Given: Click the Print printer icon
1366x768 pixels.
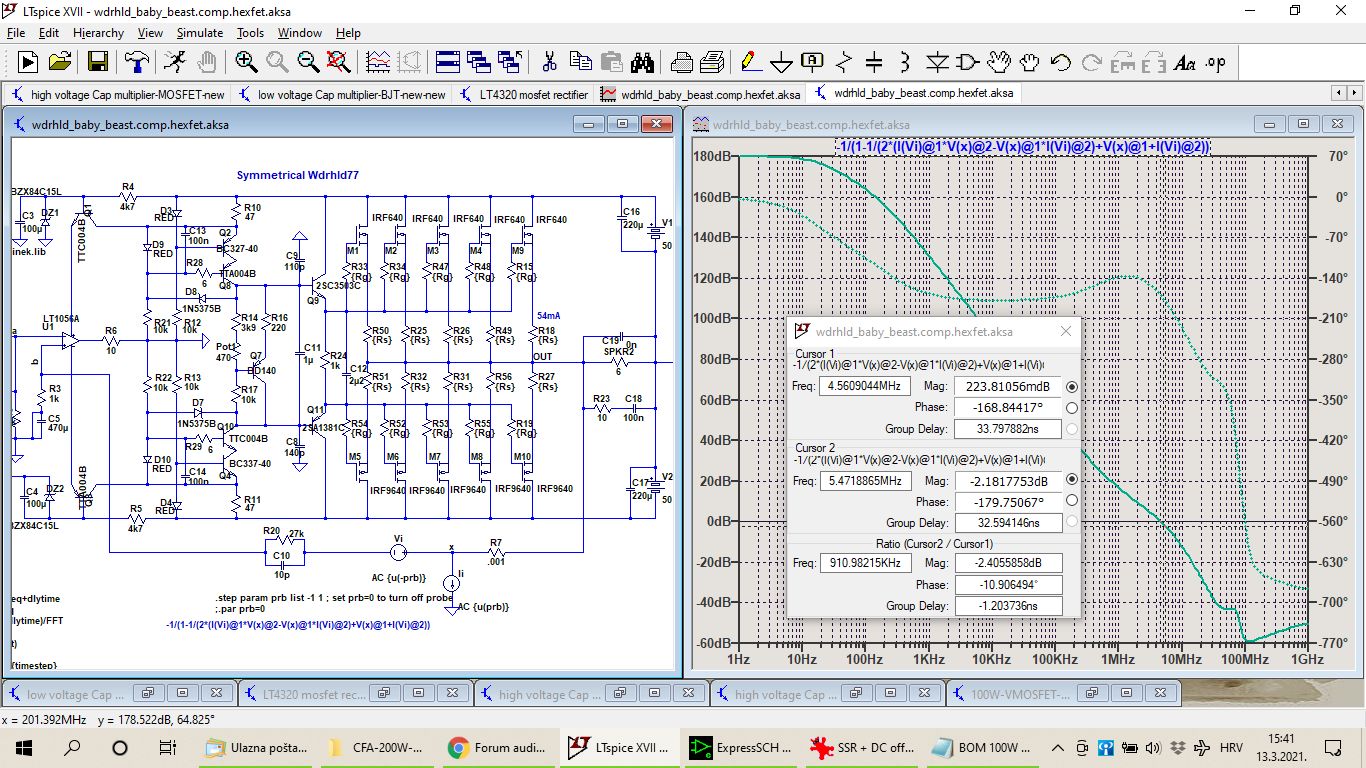Looking at the screenshot, I should tap(682, 62).
